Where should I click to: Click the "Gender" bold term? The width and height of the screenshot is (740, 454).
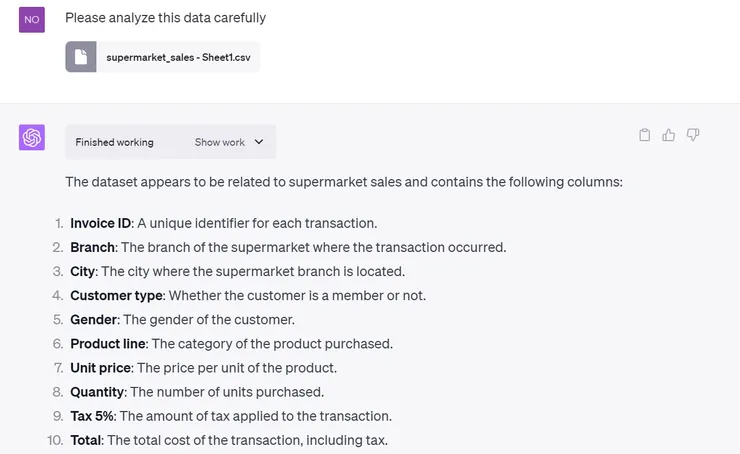click(x=93, y=319)
